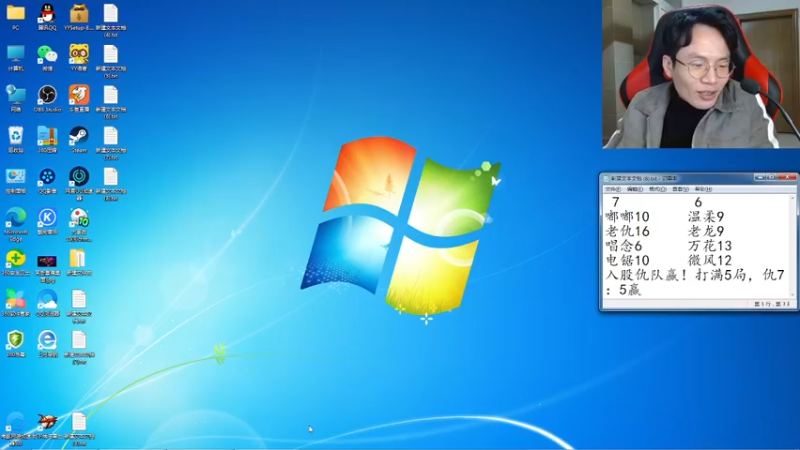Launch 360压缩 archive tool shortcut

tap(47, 139)
